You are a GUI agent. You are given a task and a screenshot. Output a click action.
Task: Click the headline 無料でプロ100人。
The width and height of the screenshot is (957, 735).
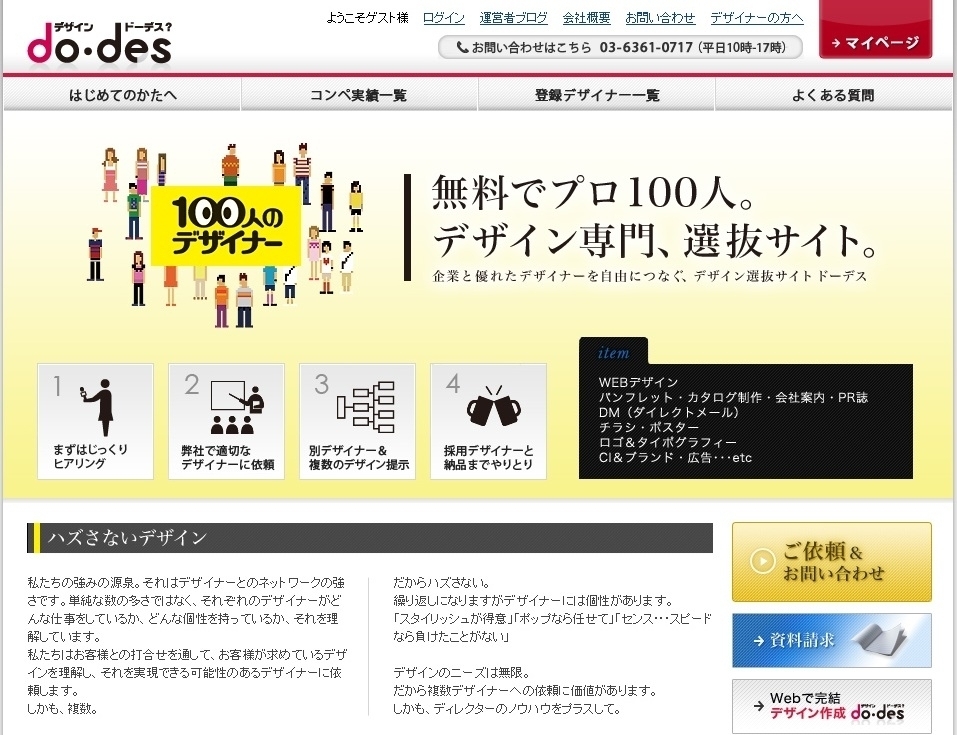coord(593,192)
